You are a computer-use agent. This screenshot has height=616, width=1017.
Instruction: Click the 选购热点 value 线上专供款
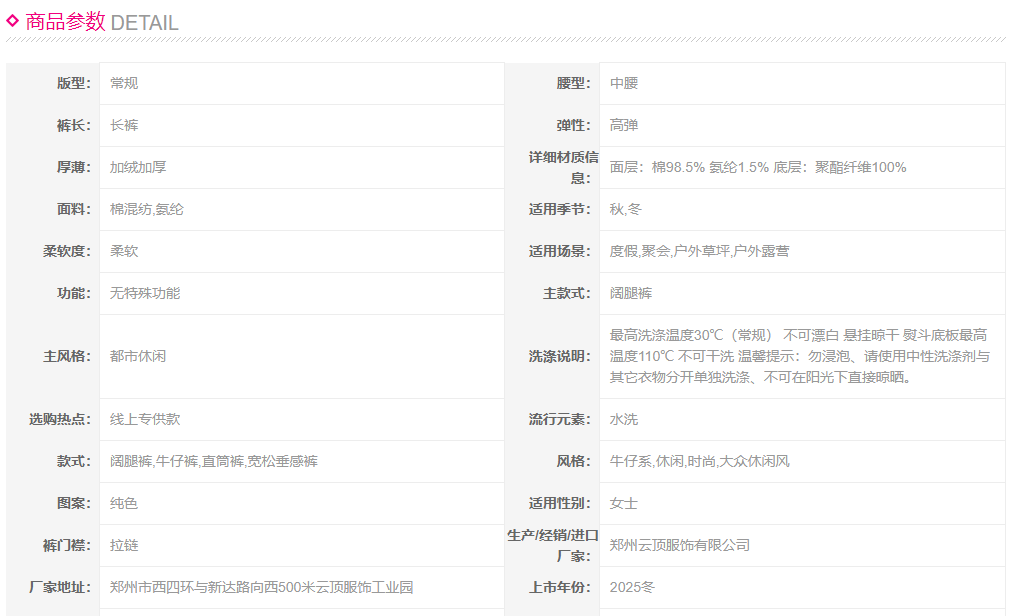tap(145, 419)
